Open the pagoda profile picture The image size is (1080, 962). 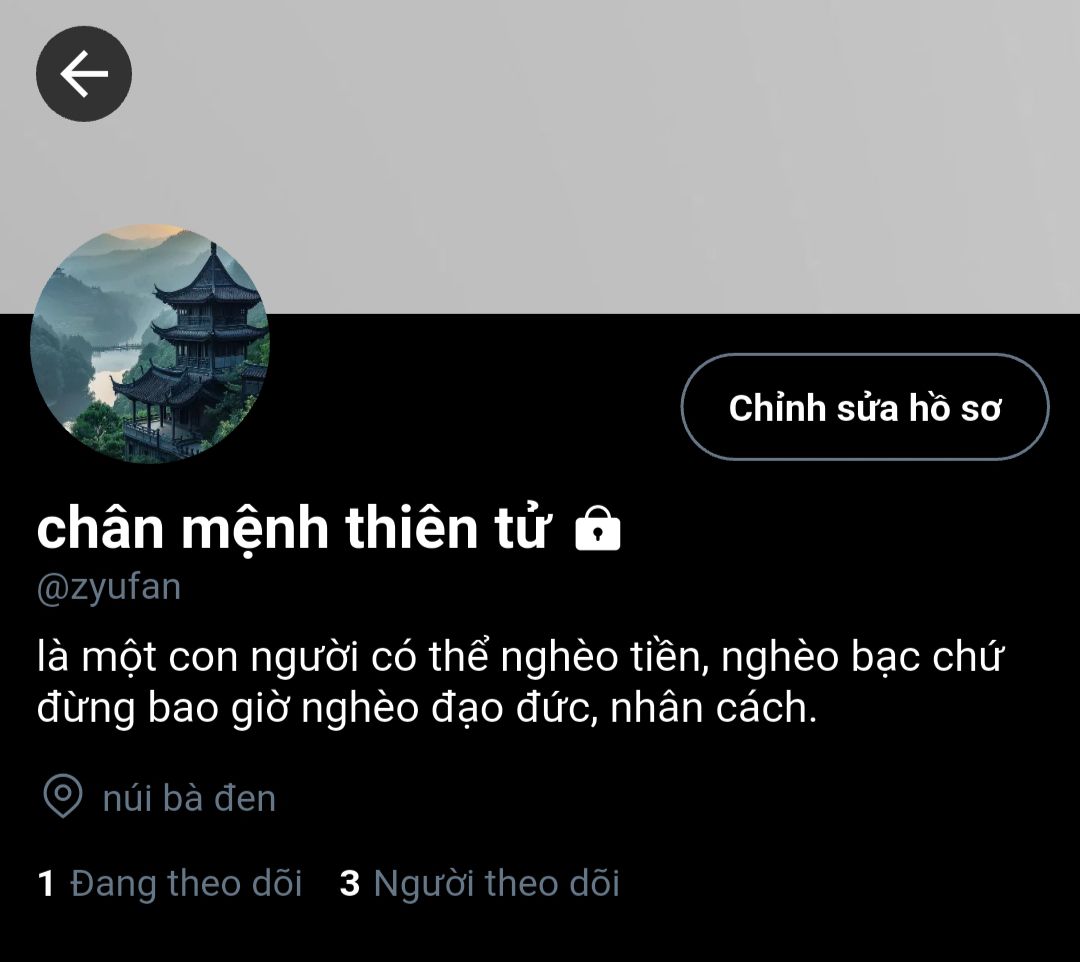coord(149,343)
